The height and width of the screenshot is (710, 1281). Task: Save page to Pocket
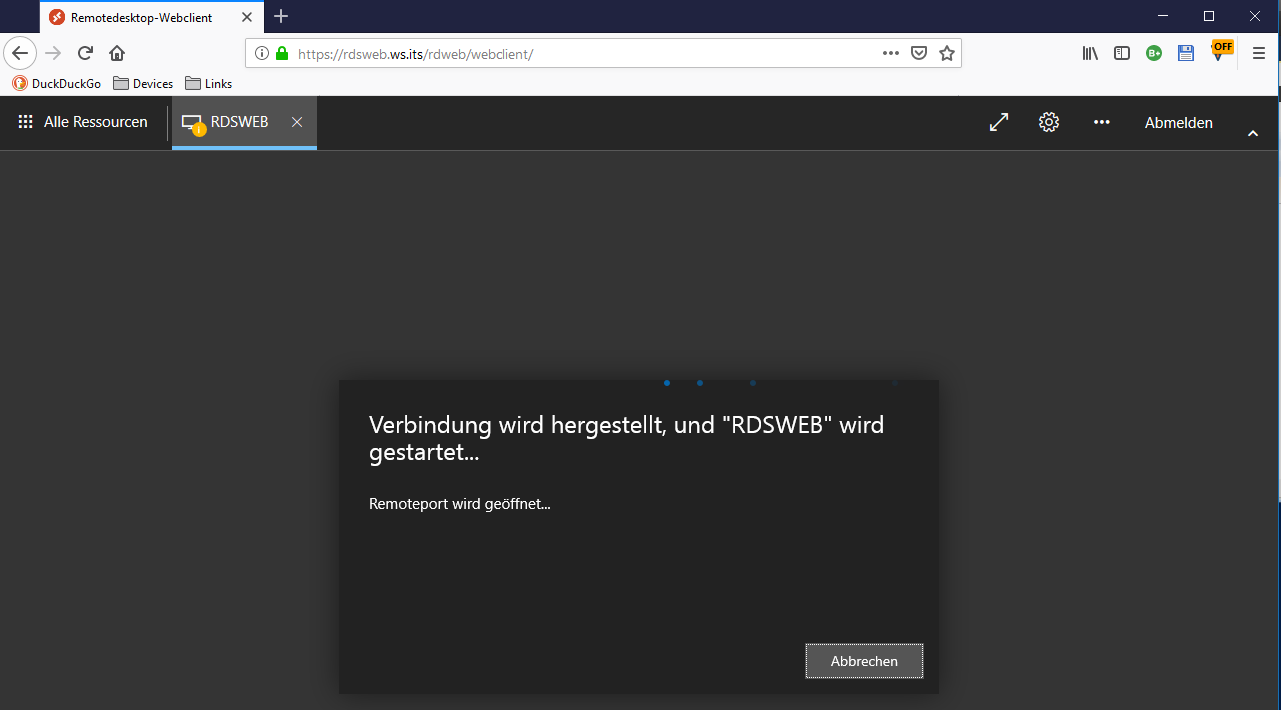[x=919, y=53]
